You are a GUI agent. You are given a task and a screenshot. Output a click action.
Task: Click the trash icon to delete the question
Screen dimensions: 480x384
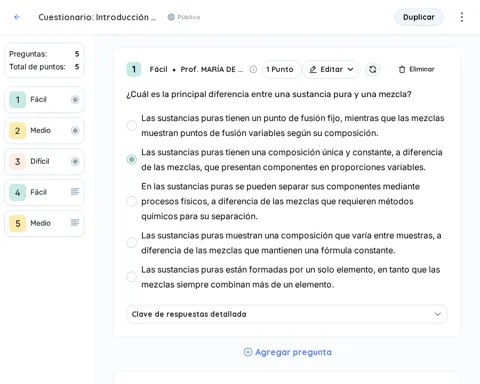pos(402,69)
